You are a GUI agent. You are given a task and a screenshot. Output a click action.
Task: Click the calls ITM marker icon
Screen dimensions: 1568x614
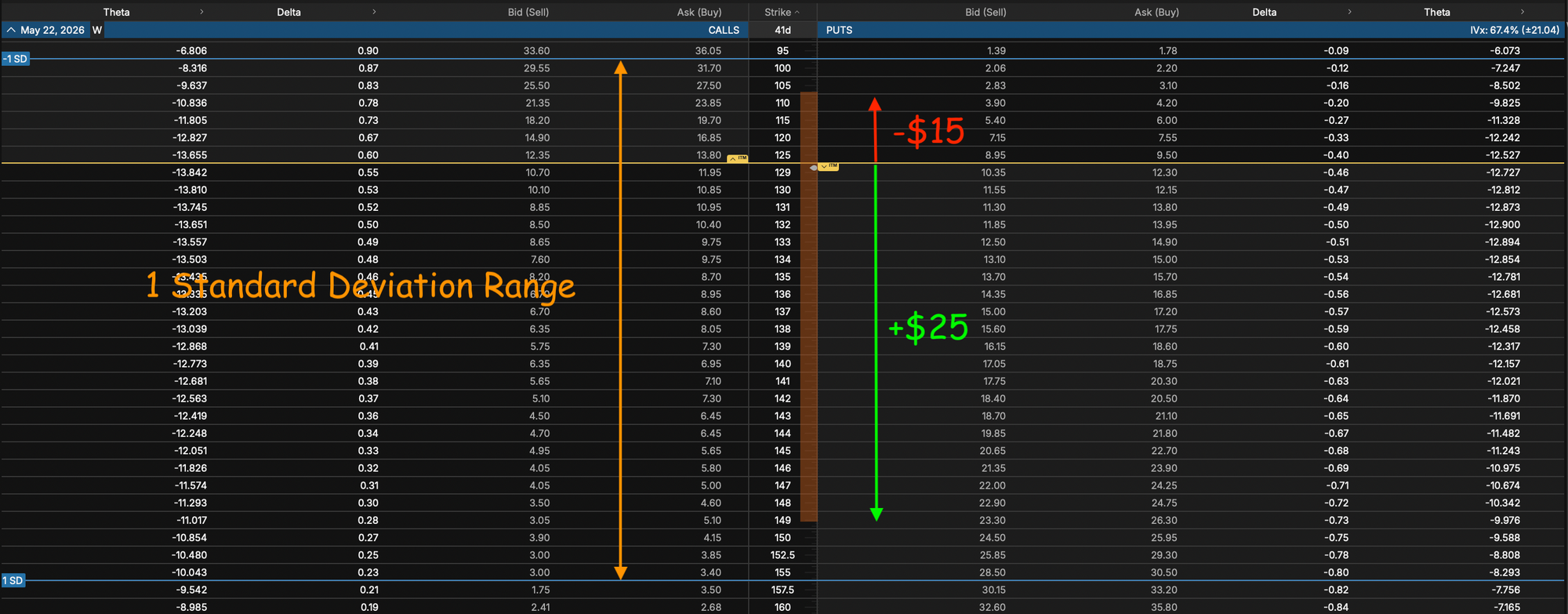click(x=738, y=158)
